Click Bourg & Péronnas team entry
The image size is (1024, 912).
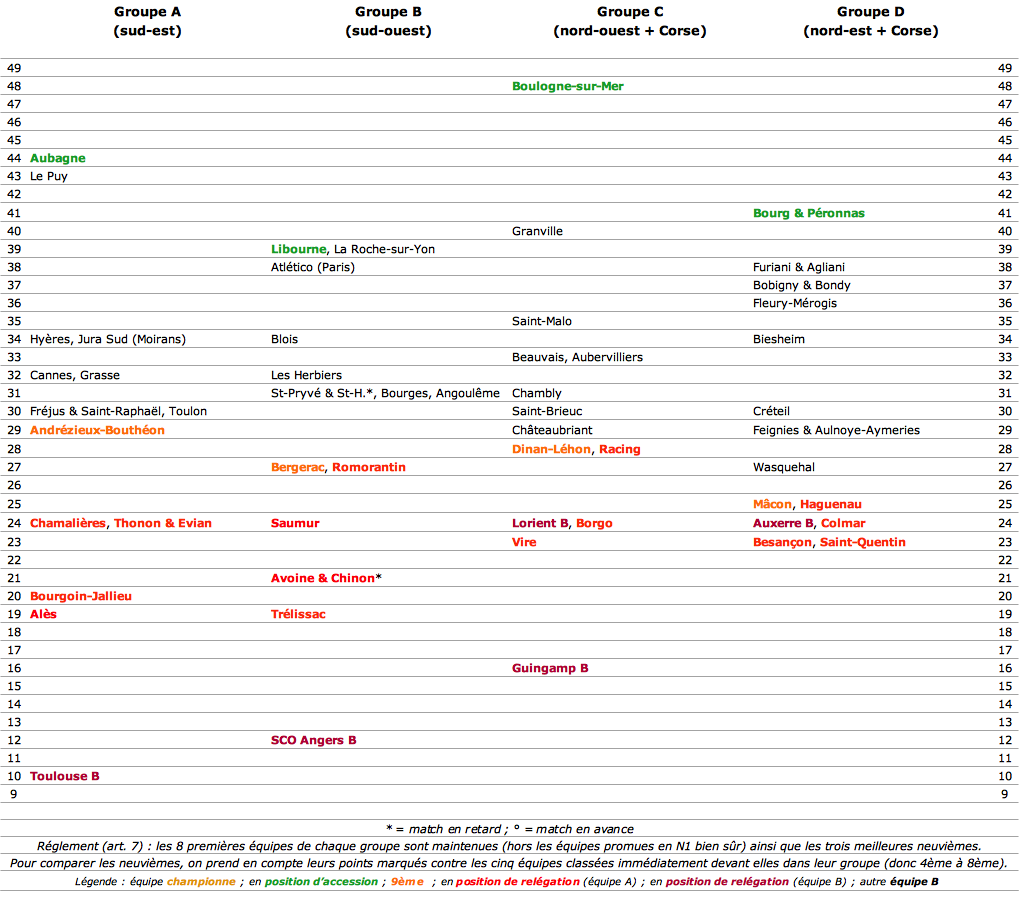(x=808, y=213)
